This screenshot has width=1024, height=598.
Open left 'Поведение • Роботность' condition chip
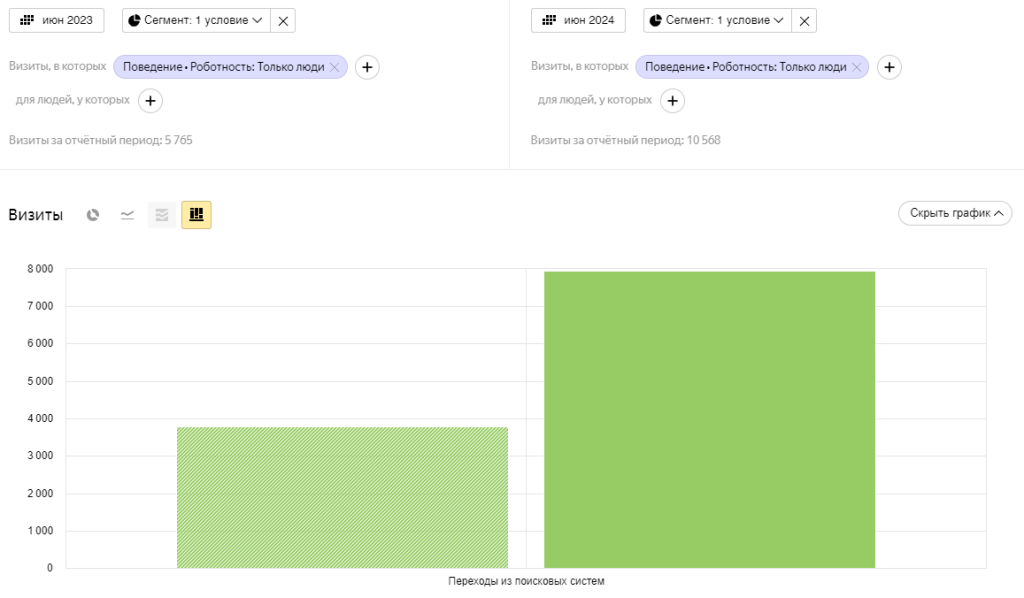pos(222,67)
